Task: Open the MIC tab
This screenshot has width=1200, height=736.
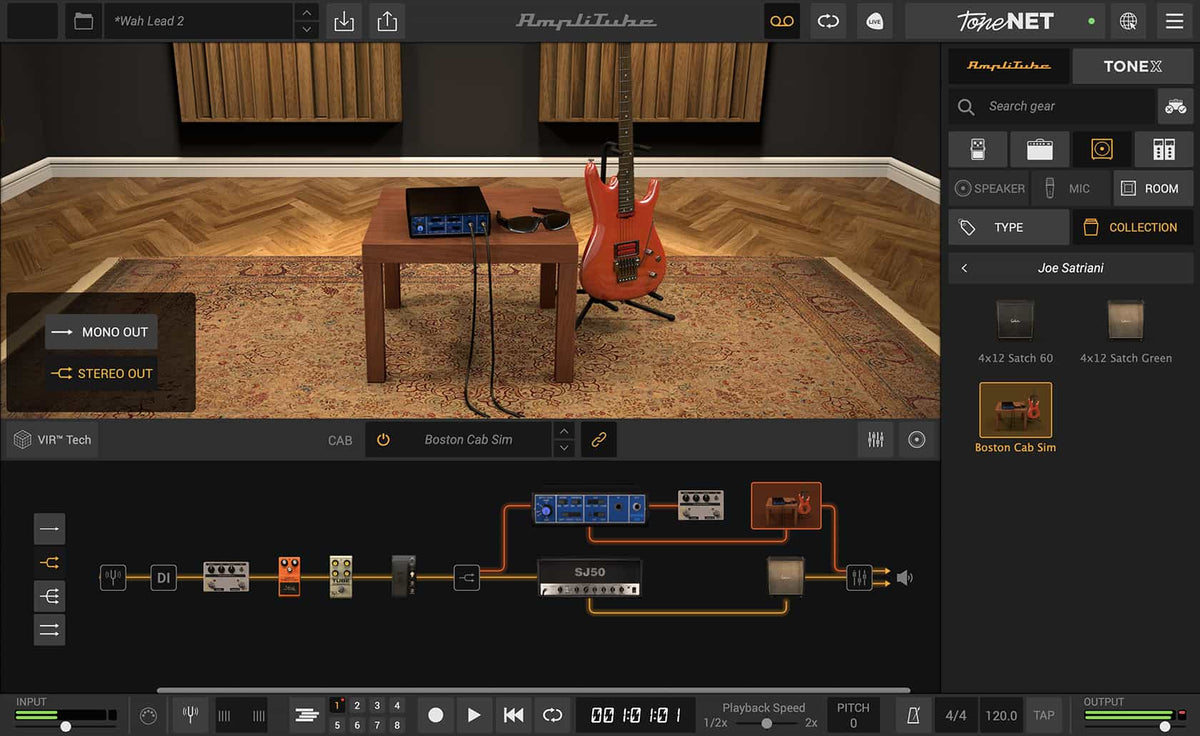Action: [1070, 188]
